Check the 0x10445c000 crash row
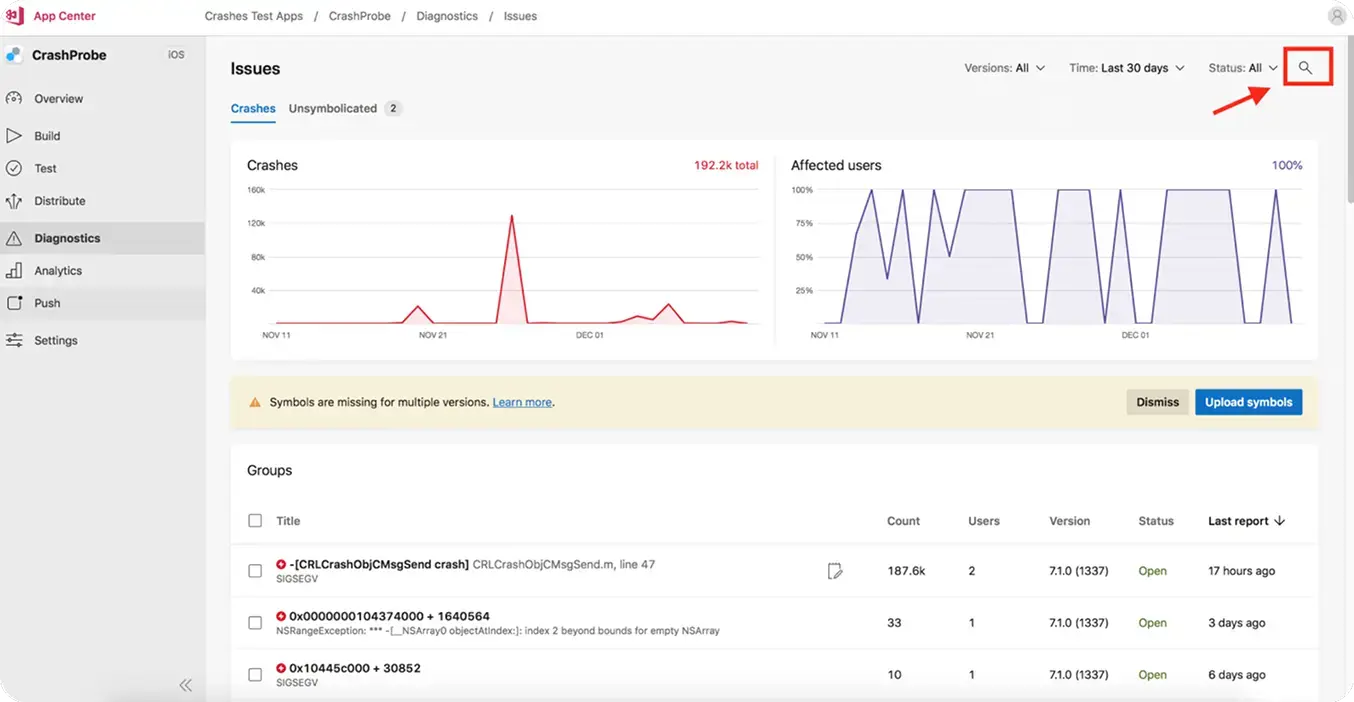 tap(255, 674)
